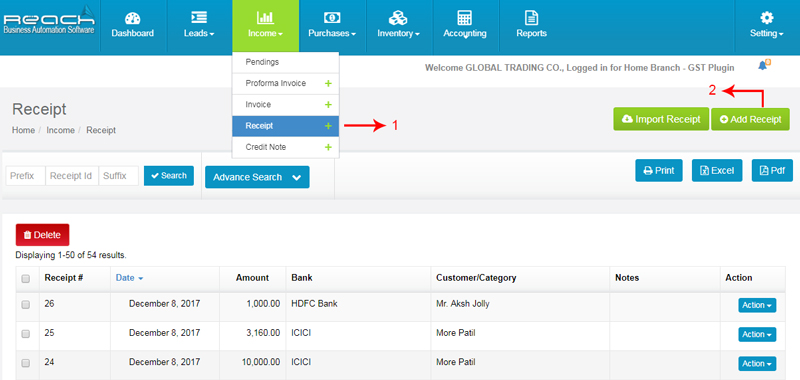Click the plus icon next to Invoice

(328, 105)
